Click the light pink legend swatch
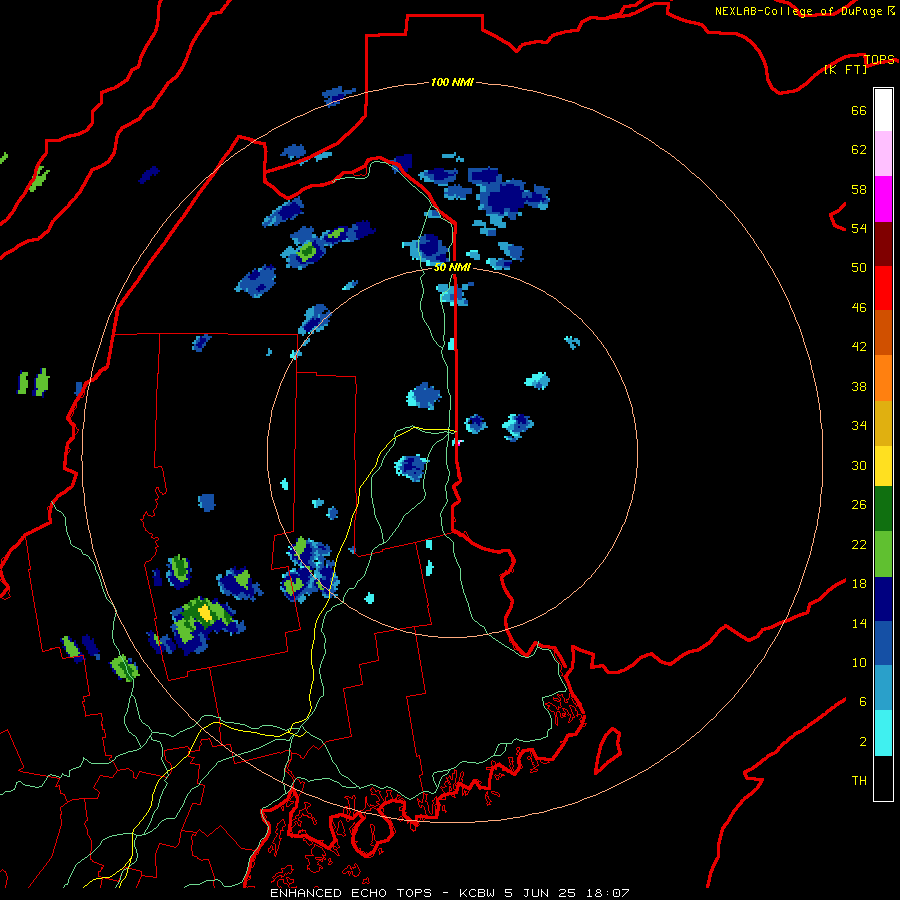The image size is (900, 900). 883,153
